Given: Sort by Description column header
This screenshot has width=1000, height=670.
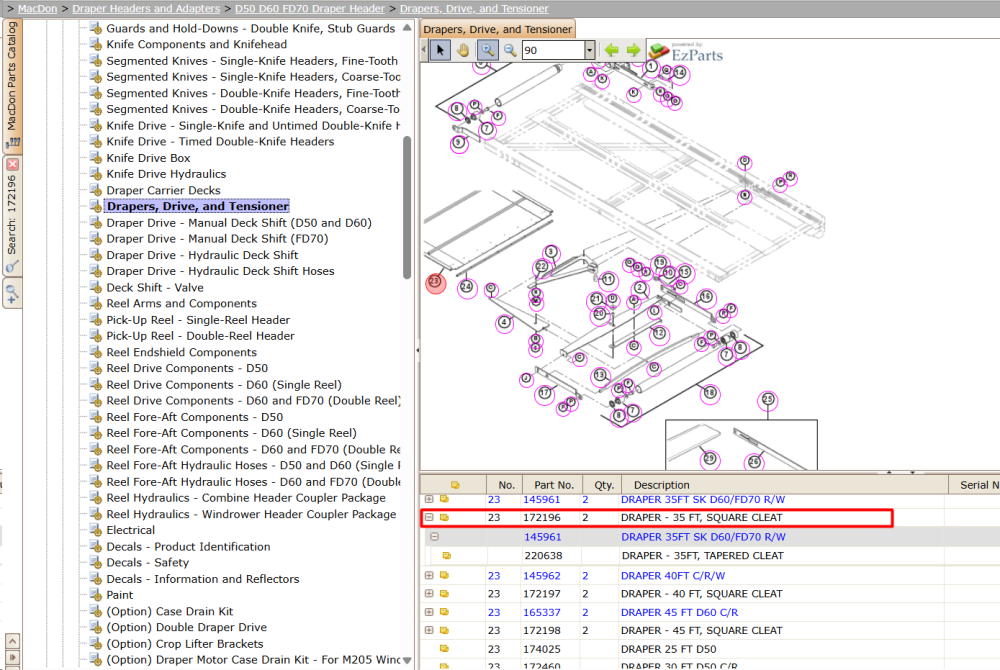Looking at the screenshot, I should pyautogui.click(x=782, y=485).
